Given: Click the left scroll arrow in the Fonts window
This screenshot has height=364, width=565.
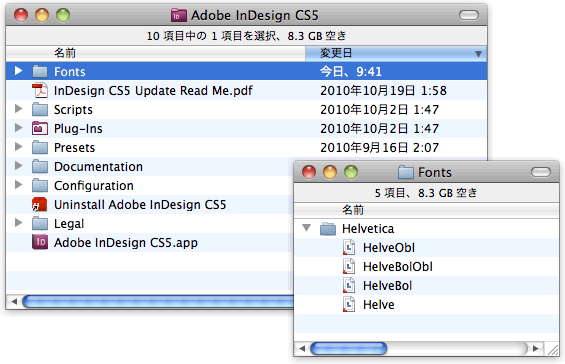Looking at the screenshot, I should 302,349.
